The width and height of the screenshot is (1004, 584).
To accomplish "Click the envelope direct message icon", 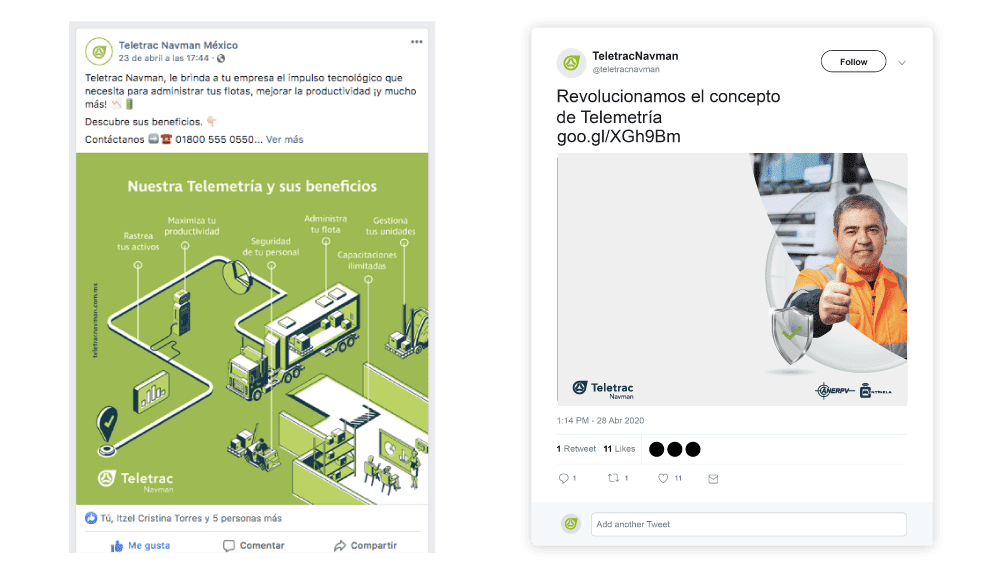I will [713, 479].
